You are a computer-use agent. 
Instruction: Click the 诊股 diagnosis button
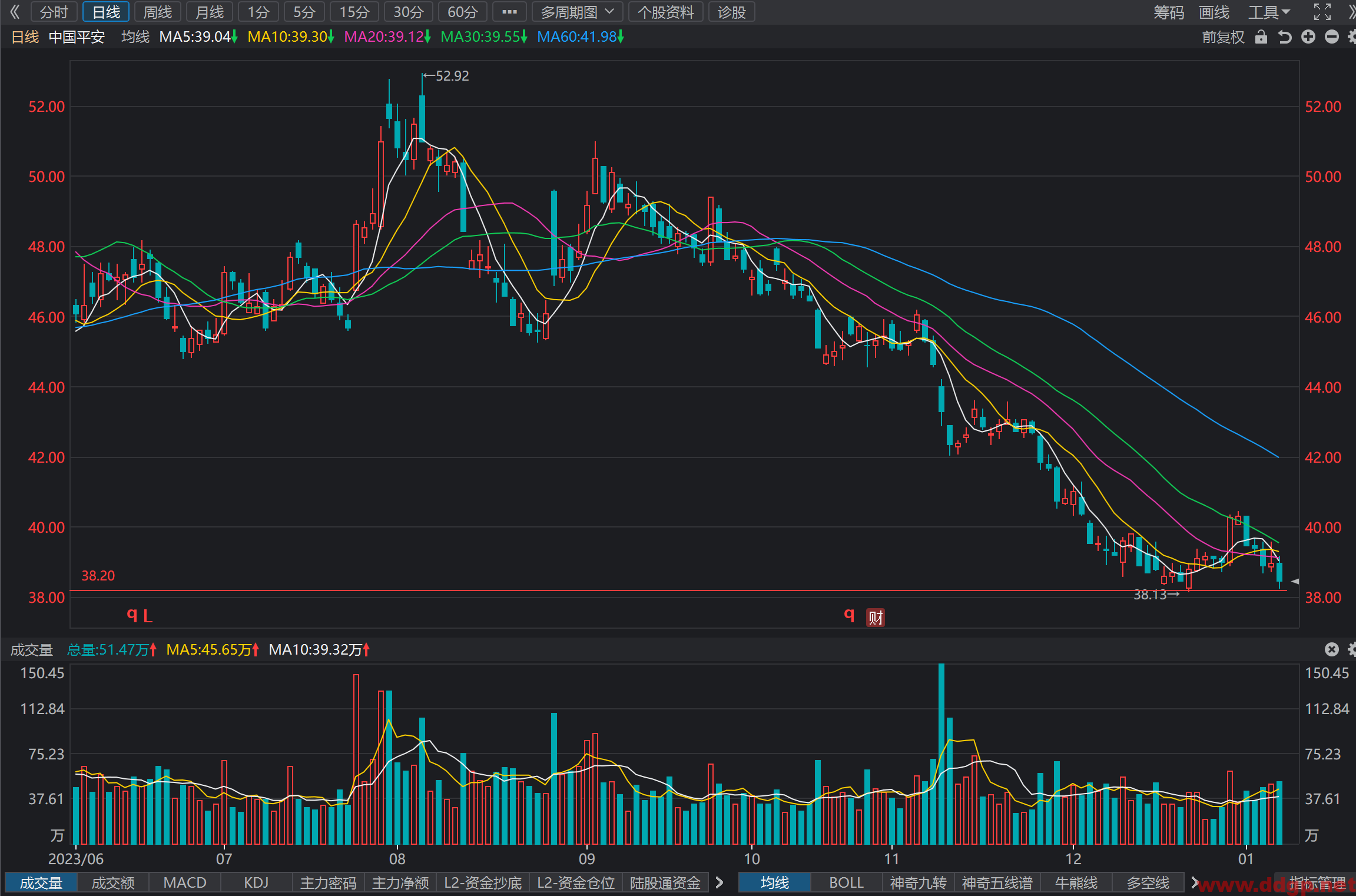(732, 12)
